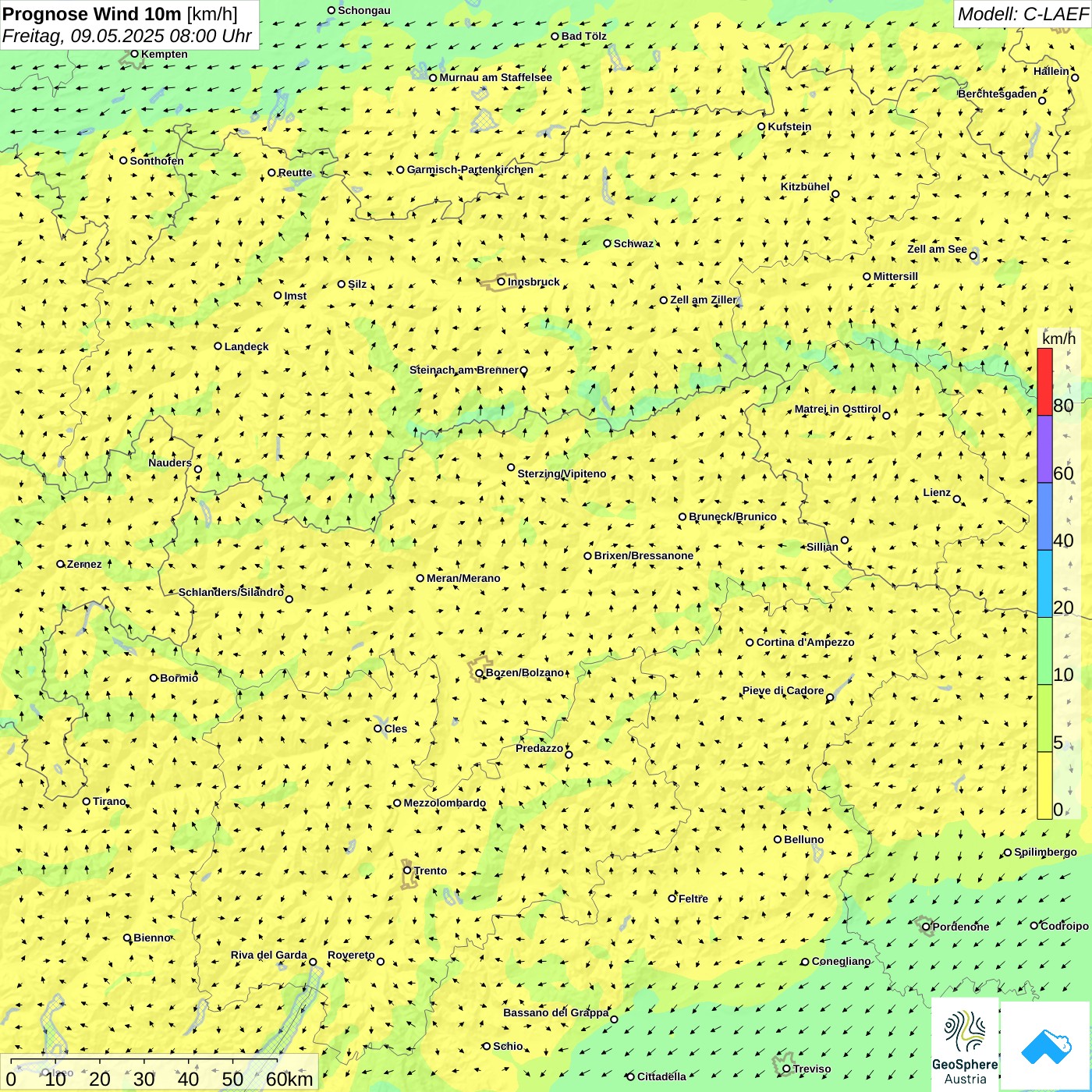
Task: Click the Bozen/Bolzano city marker circle
Action: [x=480, y=672]
